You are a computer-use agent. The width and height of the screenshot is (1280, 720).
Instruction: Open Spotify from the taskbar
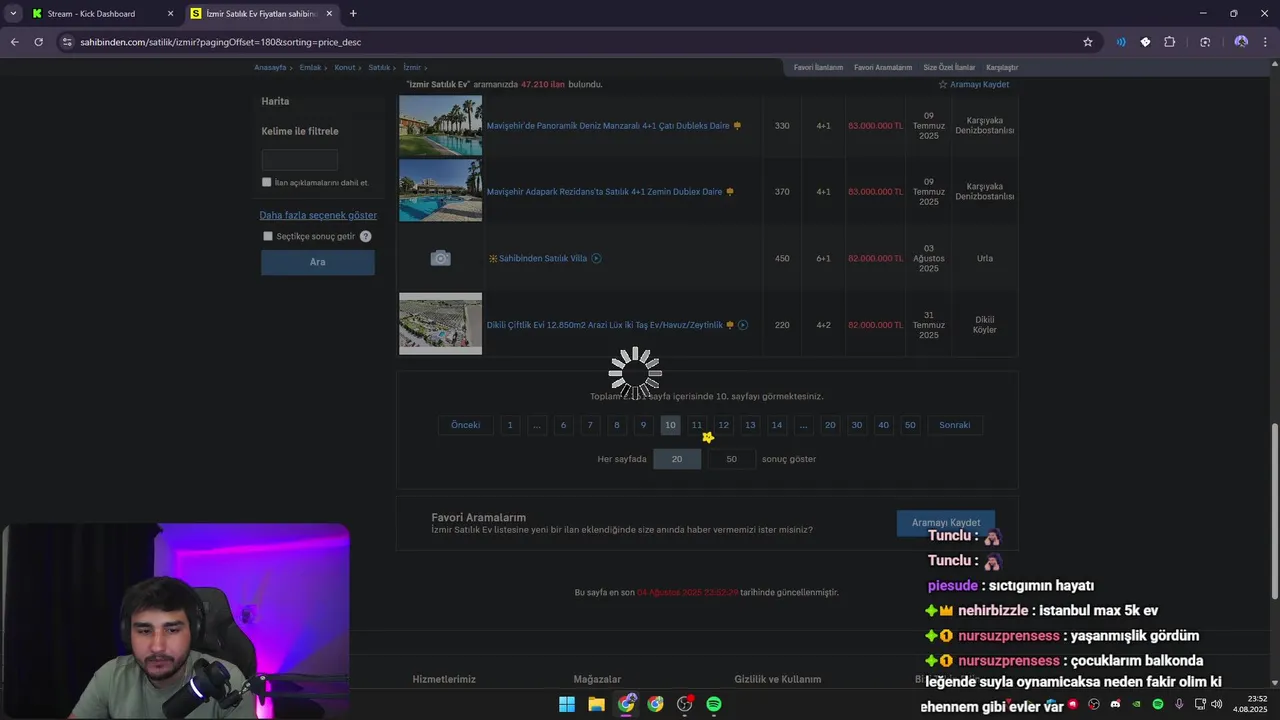[714, 704]
